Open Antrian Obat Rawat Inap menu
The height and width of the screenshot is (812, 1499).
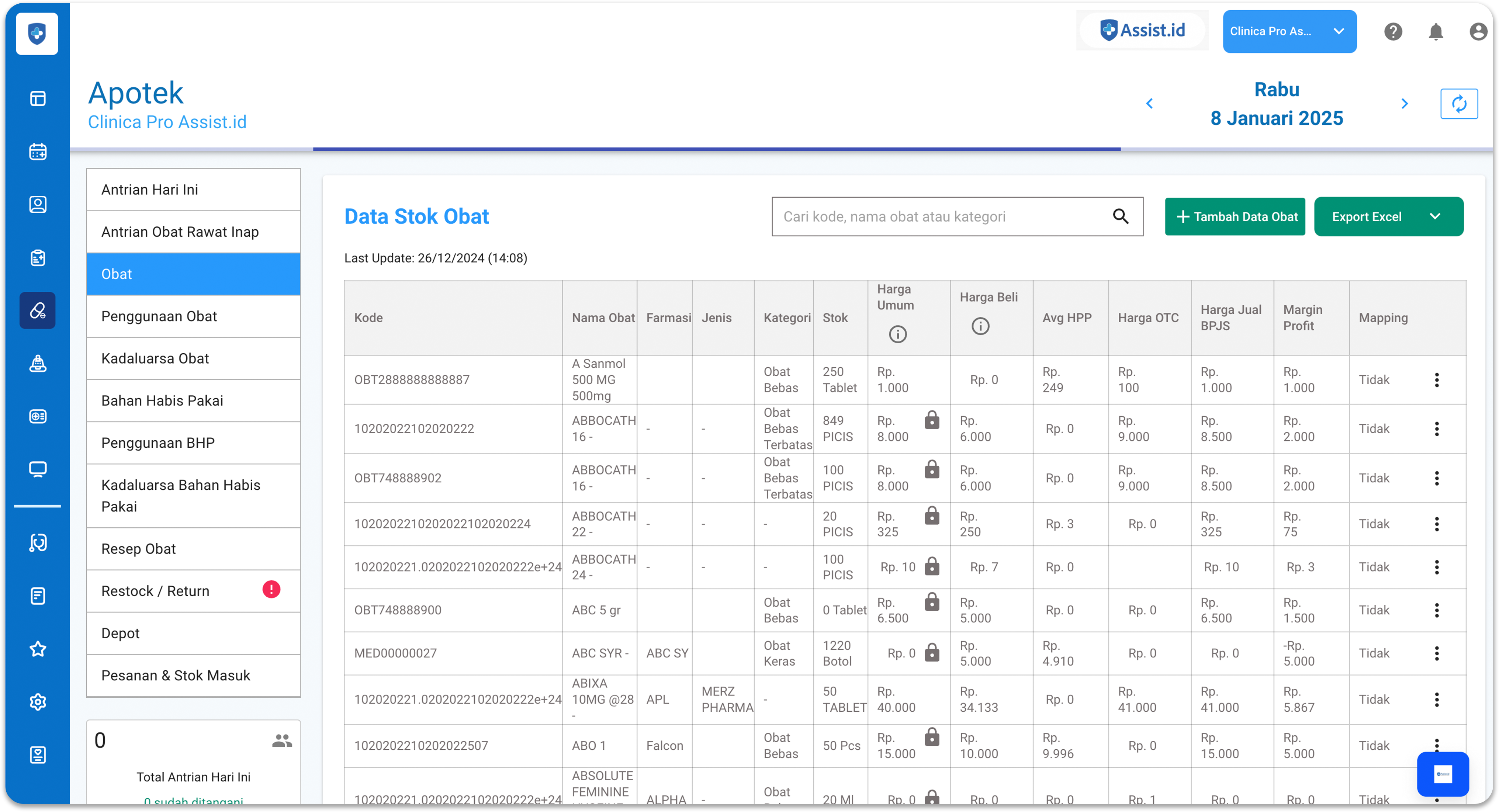[x=193, y=232]
